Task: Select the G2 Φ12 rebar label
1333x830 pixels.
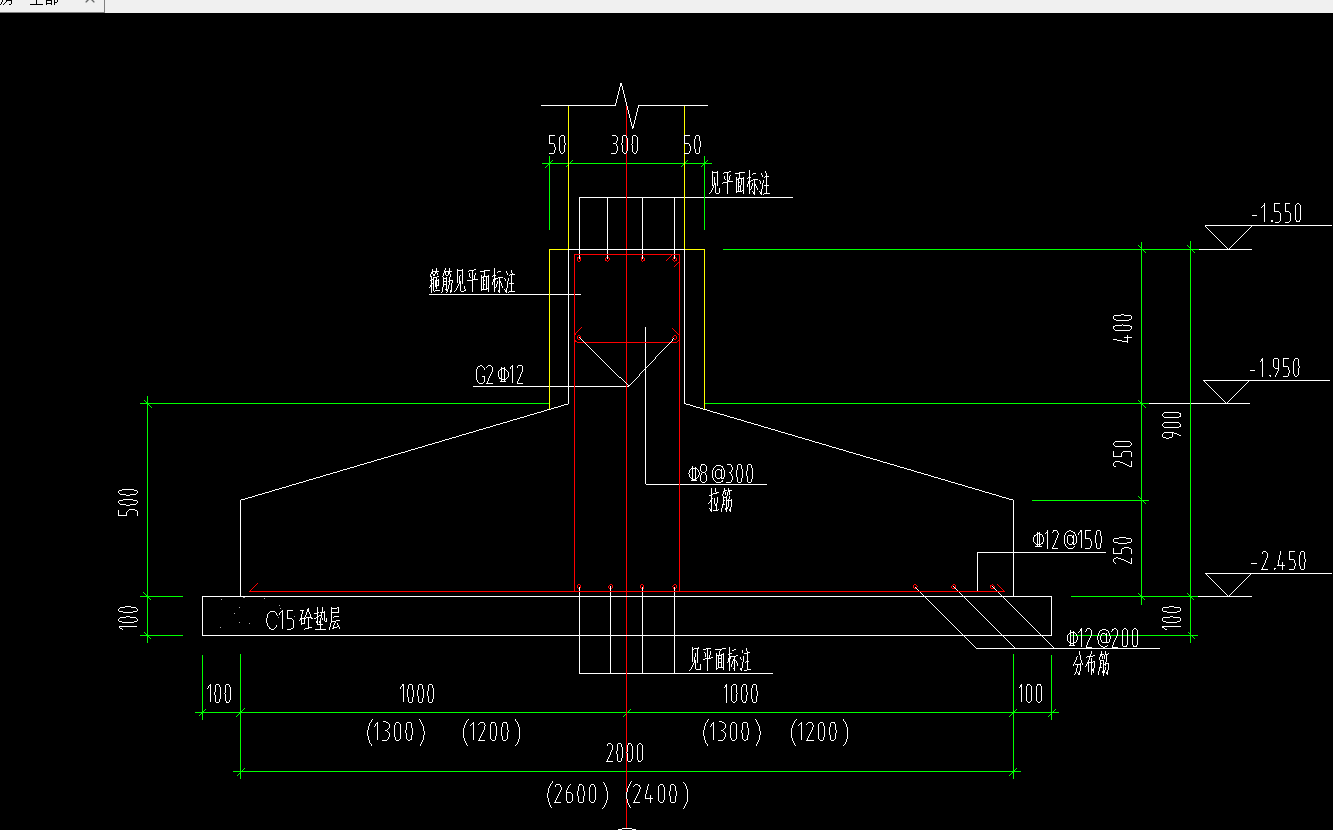Action: [x=499, y=376]
